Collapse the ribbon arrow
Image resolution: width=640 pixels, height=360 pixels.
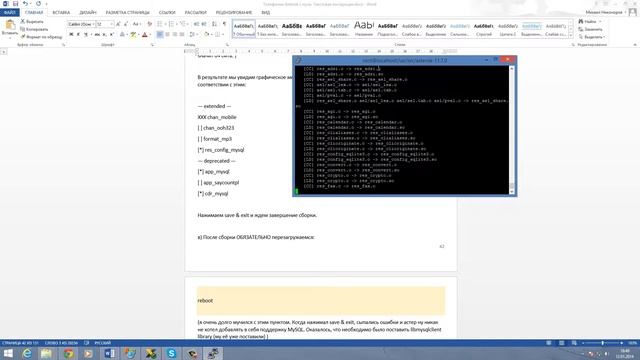point(635,45)
